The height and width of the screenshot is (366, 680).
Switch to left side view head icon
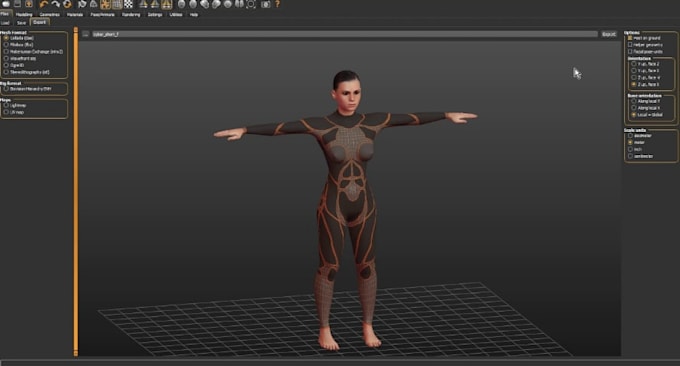pos(204,4)
